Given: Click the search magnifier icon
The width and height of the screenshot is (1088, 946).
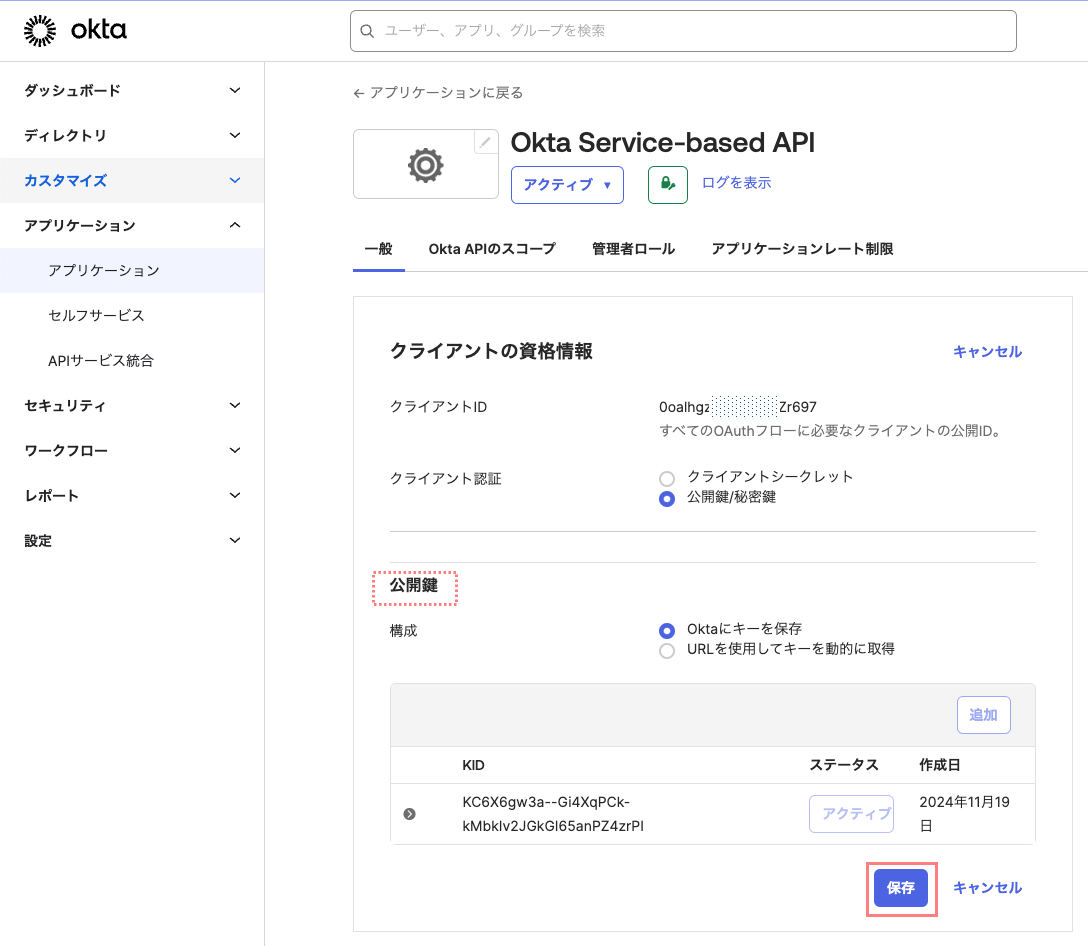Looking at the screenshot, I should pyautogui.click(x=368, y=31).
